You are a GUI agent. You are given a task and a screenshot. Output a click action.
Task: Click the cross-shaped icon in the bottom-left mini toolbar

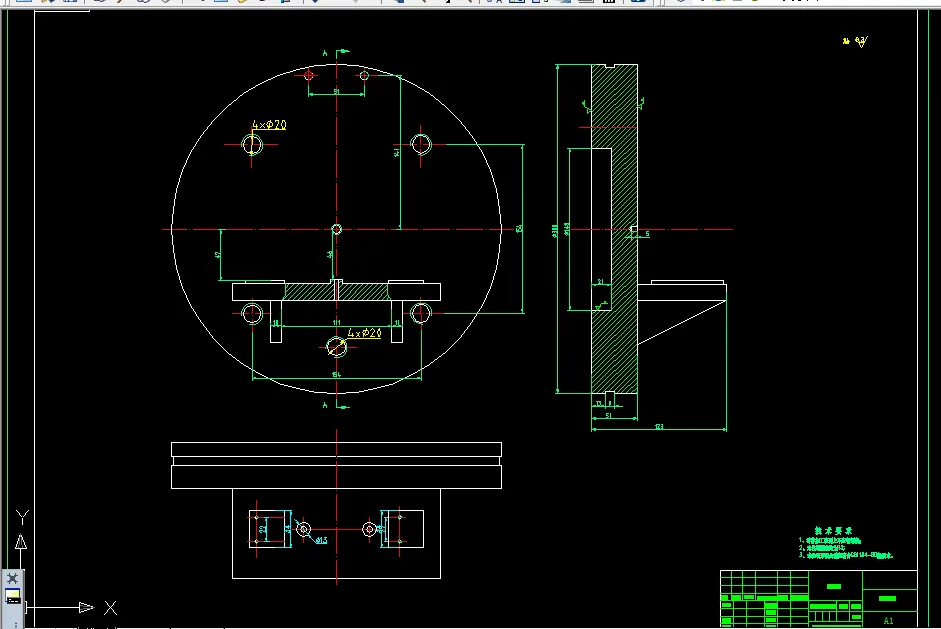click(13, 578)
